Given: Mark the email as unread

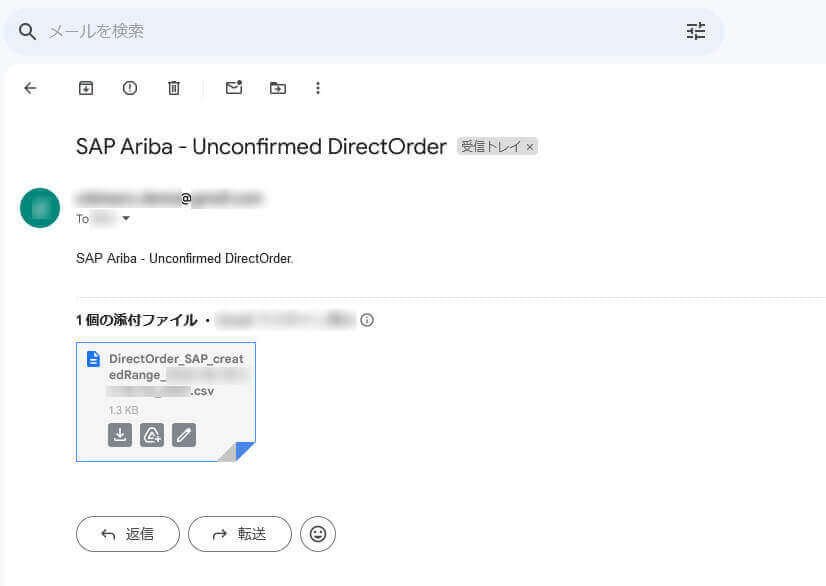Looking at the screenshot, I should pos(234,87).
